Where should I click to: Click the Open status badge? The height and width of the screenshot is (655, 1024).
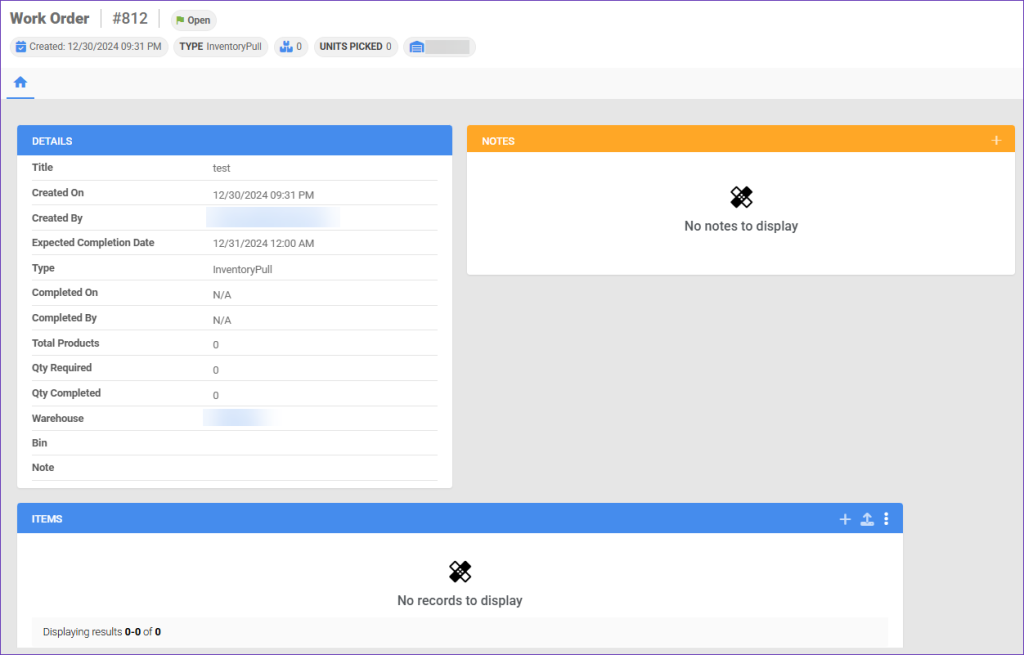[193, 20]
